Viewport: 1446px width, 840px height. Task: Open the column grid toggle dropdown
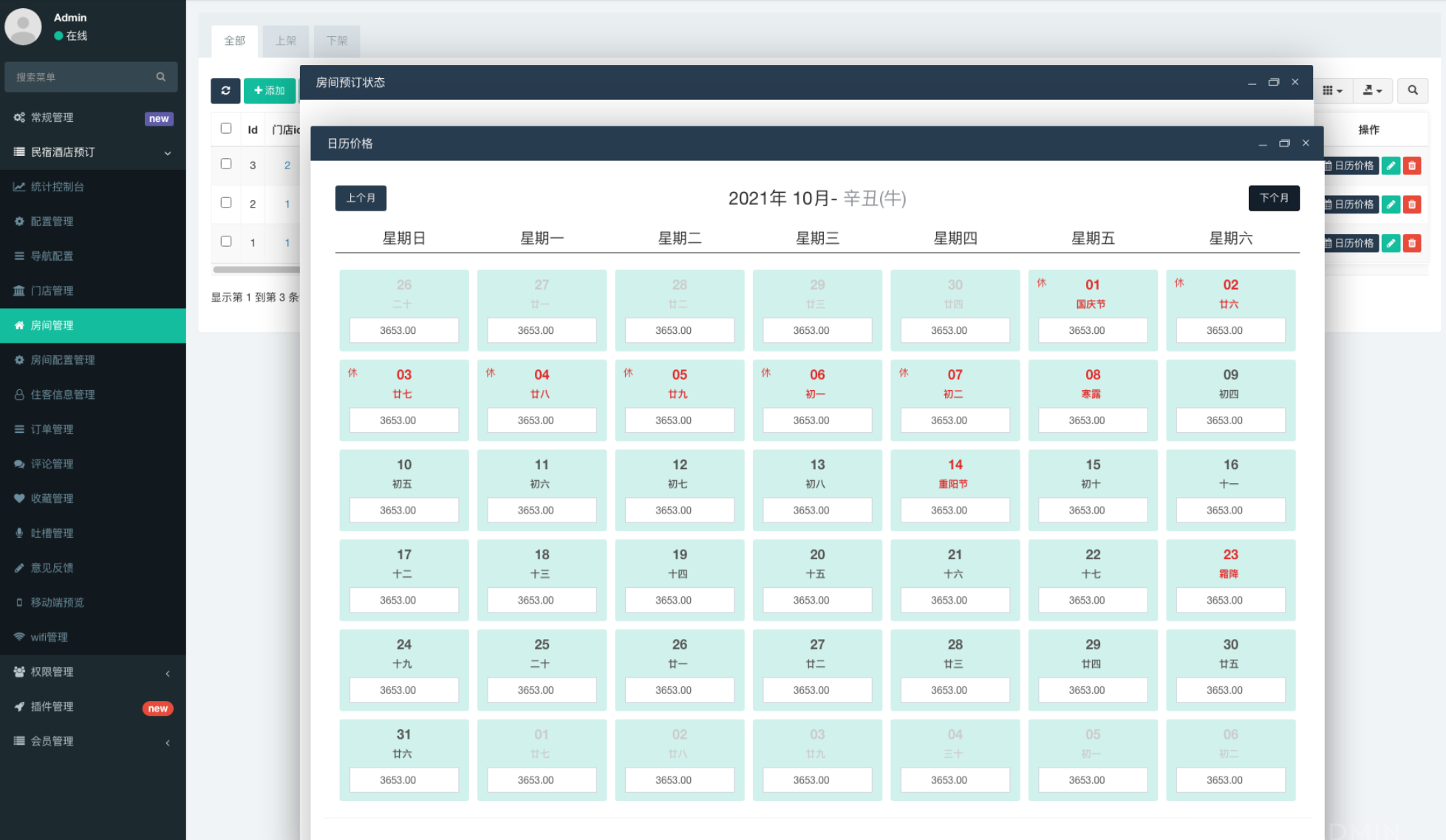tap(1332, 91)
